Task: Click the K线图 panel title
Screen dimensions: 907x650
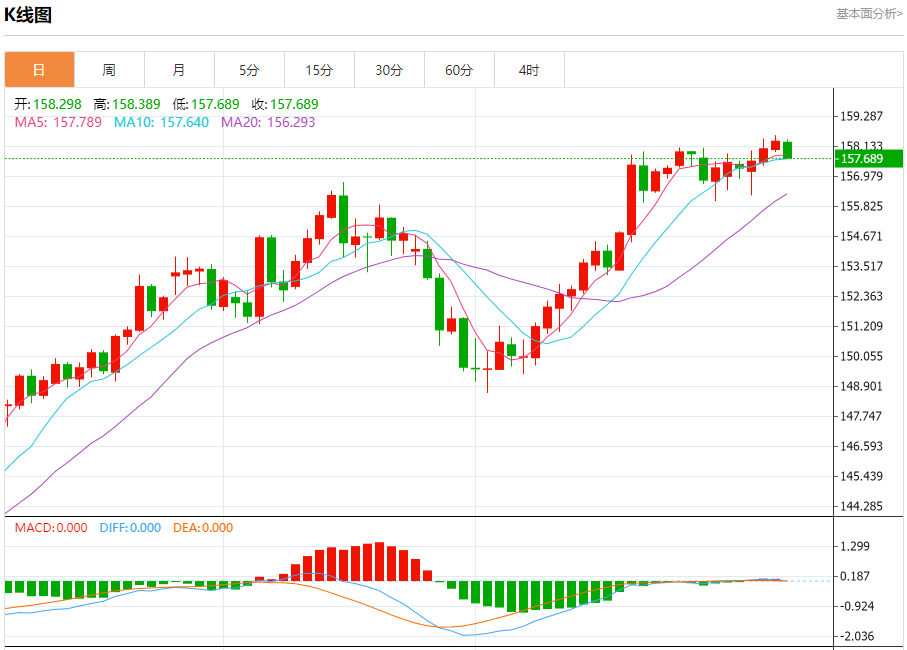Action: click(30, 15)
